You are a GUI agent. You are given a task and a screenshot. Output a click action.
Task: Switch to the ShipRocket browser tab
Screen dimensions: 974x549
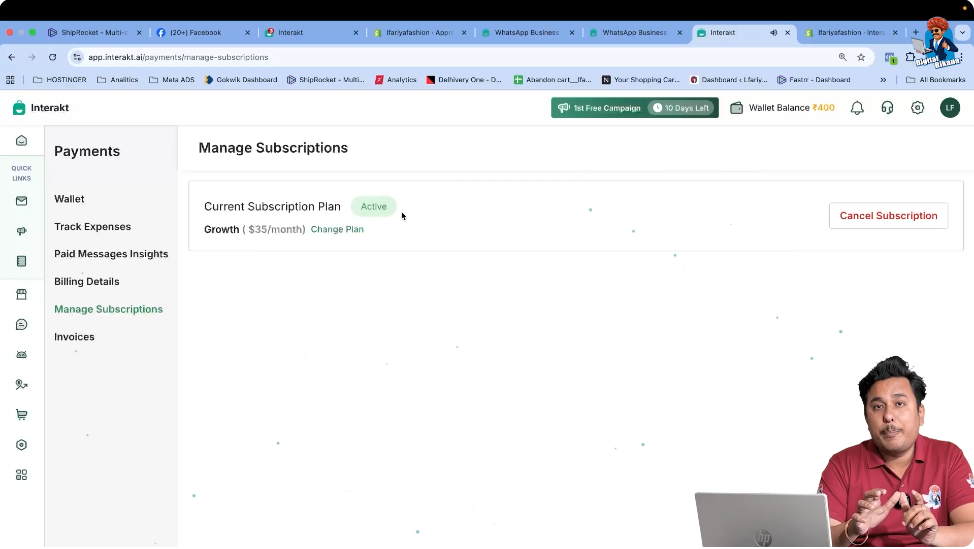pos(94,32)
